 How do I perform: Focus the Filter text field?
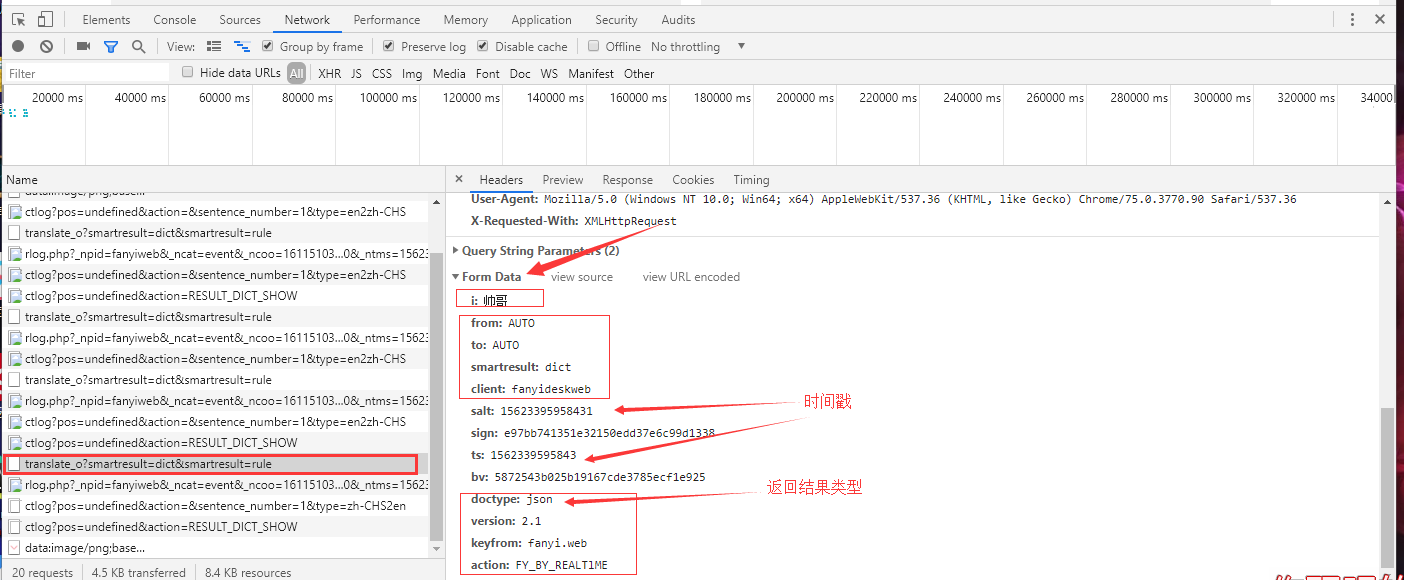tap(87, 73)
